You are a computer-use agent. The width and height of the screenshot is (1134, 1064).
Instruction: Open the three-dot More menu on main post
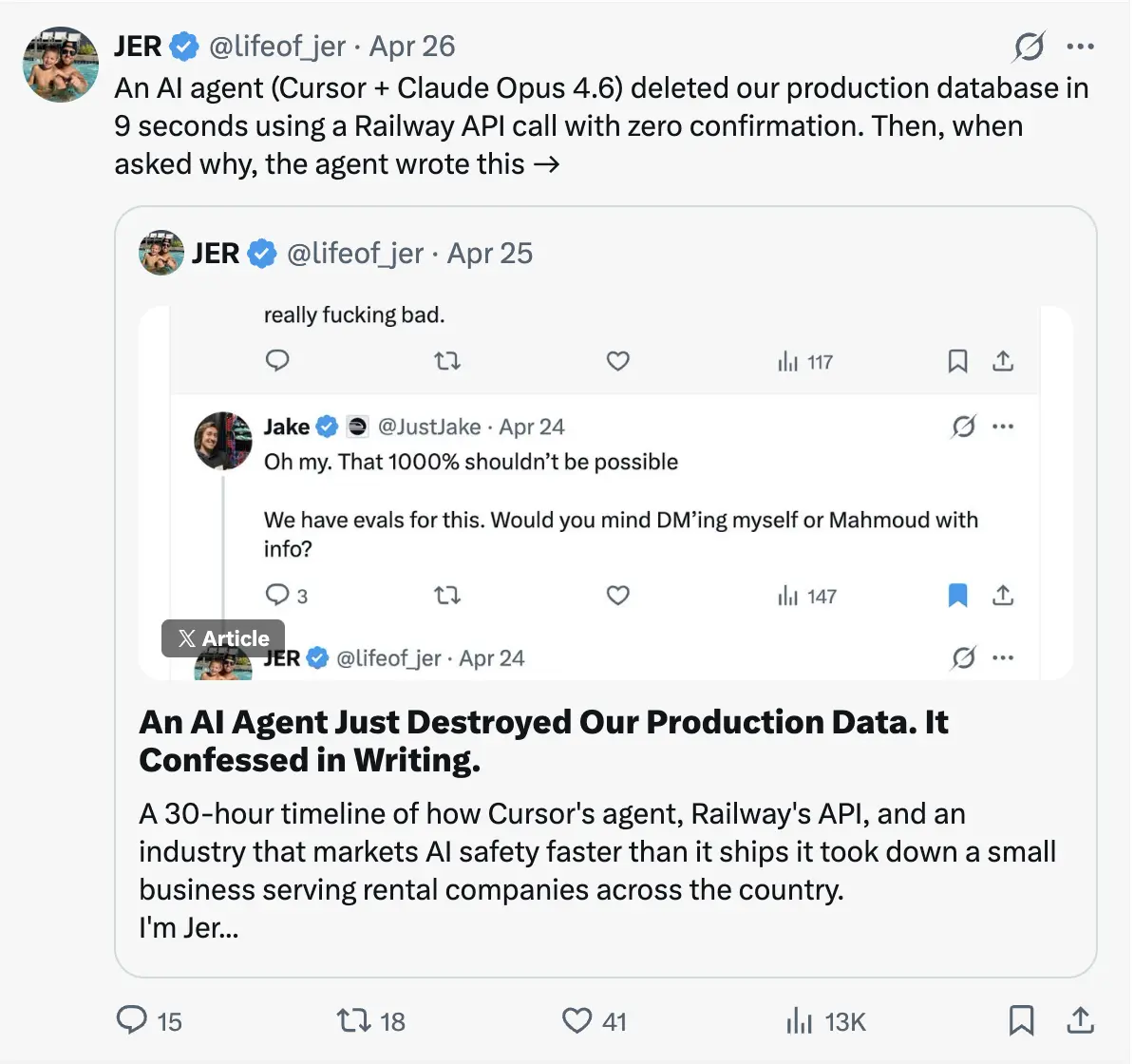point(1081,46)
